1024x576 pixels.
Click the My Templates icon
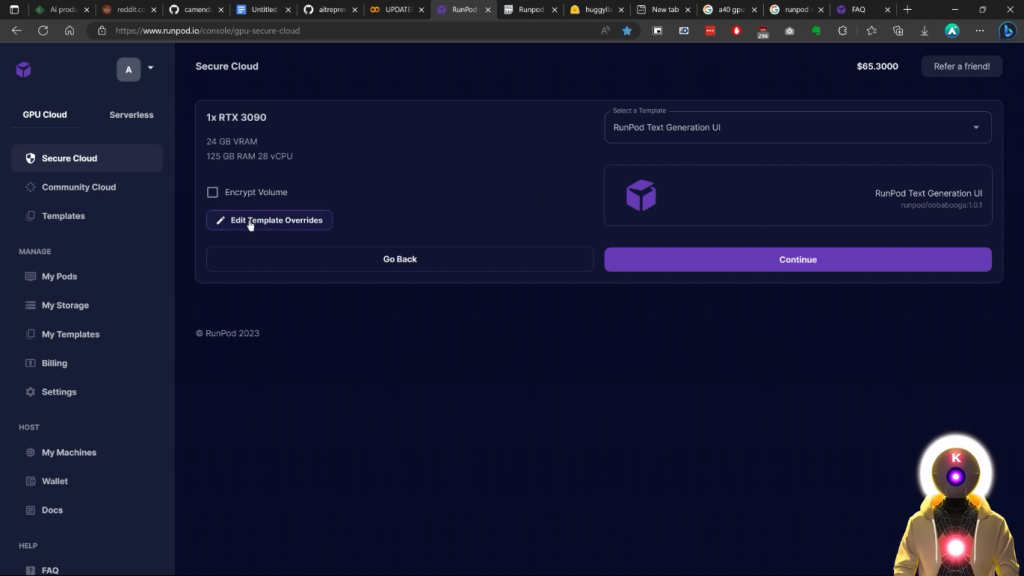click(x=30, y=334)
